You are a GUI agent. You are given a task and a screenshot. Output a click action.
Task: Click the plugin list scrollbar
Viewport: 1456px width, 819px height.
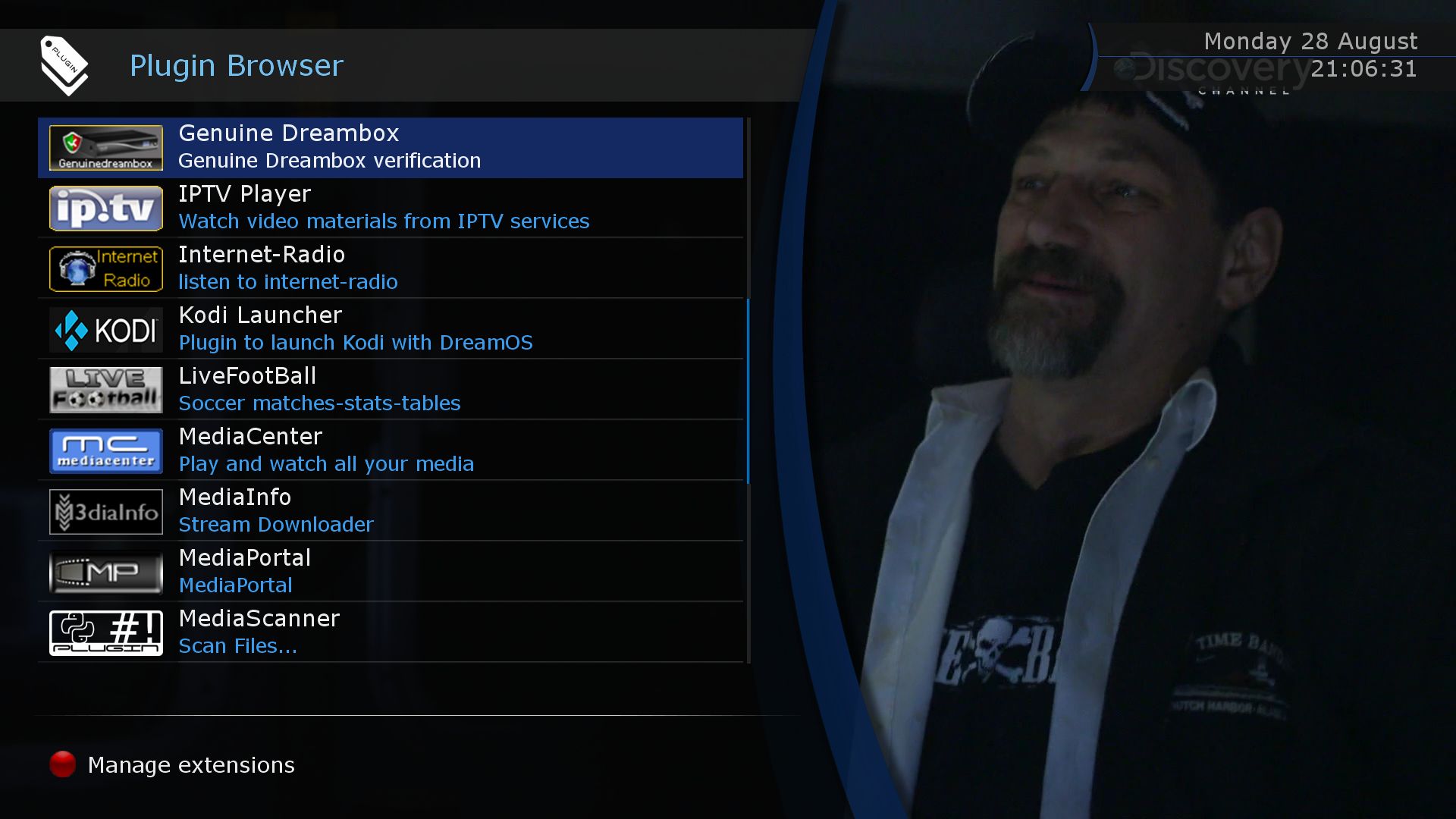tap(748, 391)
